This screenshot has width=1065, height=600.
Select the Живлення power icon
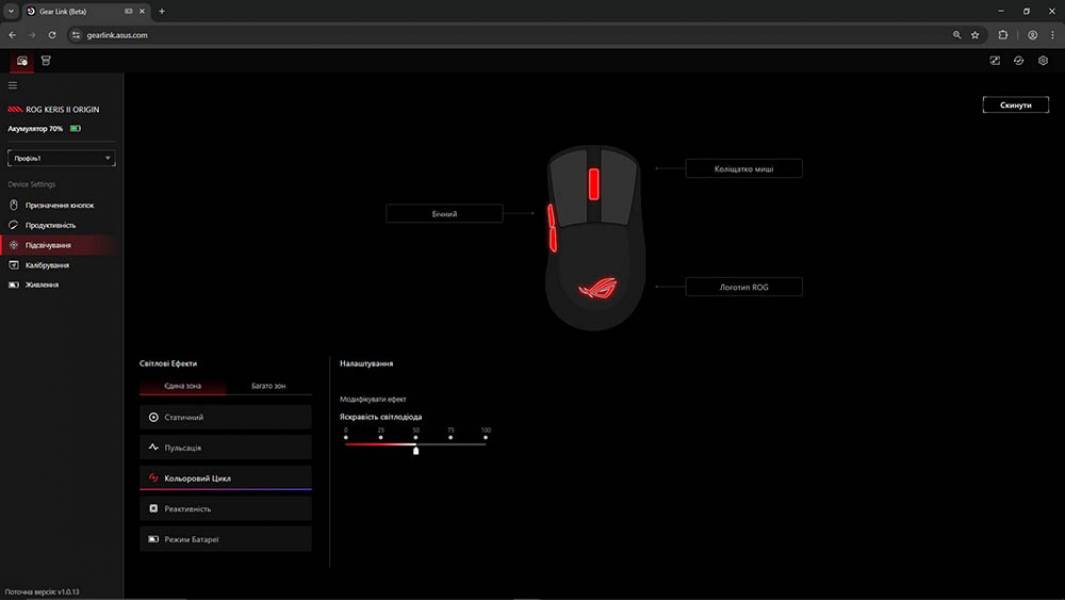pos(14,284)
